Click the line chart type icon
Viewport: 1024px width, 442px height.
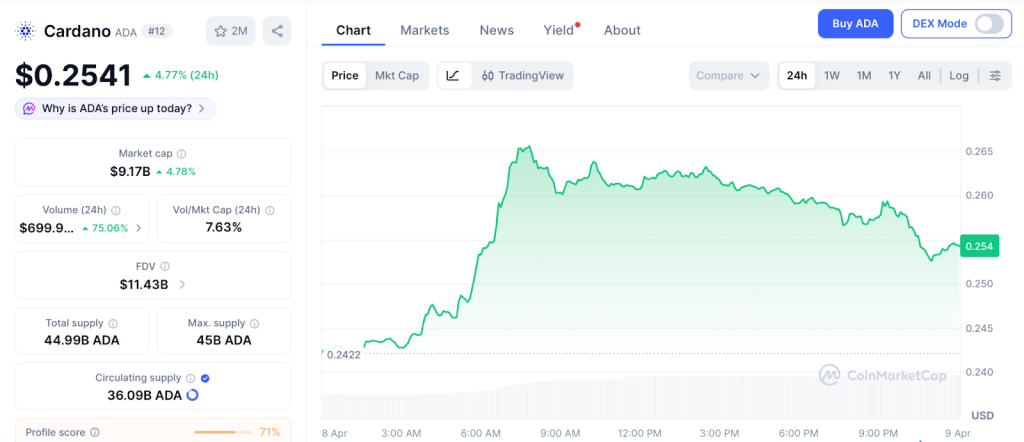(453, 76)
